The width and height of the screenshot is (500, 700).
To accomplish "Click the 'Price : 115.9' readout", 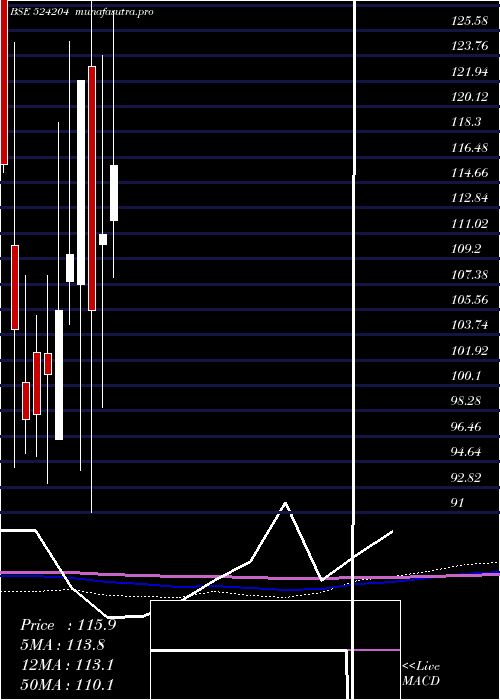I will (x=68, y=625).
